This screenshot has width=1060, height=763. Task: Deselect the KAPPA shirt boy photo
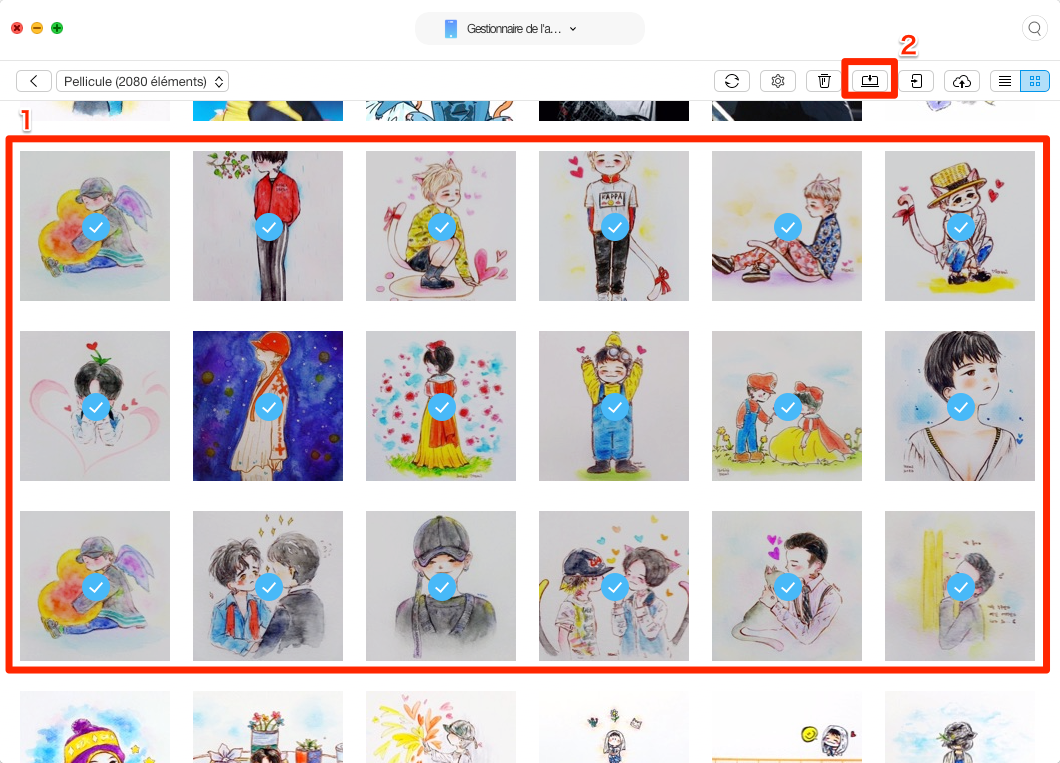pyautogui.click(x=614, y=226)
